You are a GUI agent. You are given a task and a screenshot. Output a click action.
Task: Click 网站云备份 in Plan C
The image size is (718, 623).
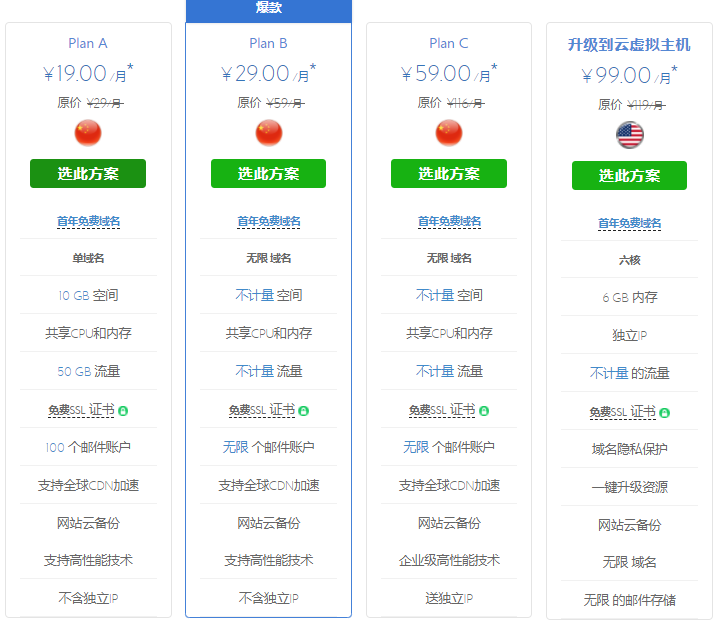tap(449, 523)
